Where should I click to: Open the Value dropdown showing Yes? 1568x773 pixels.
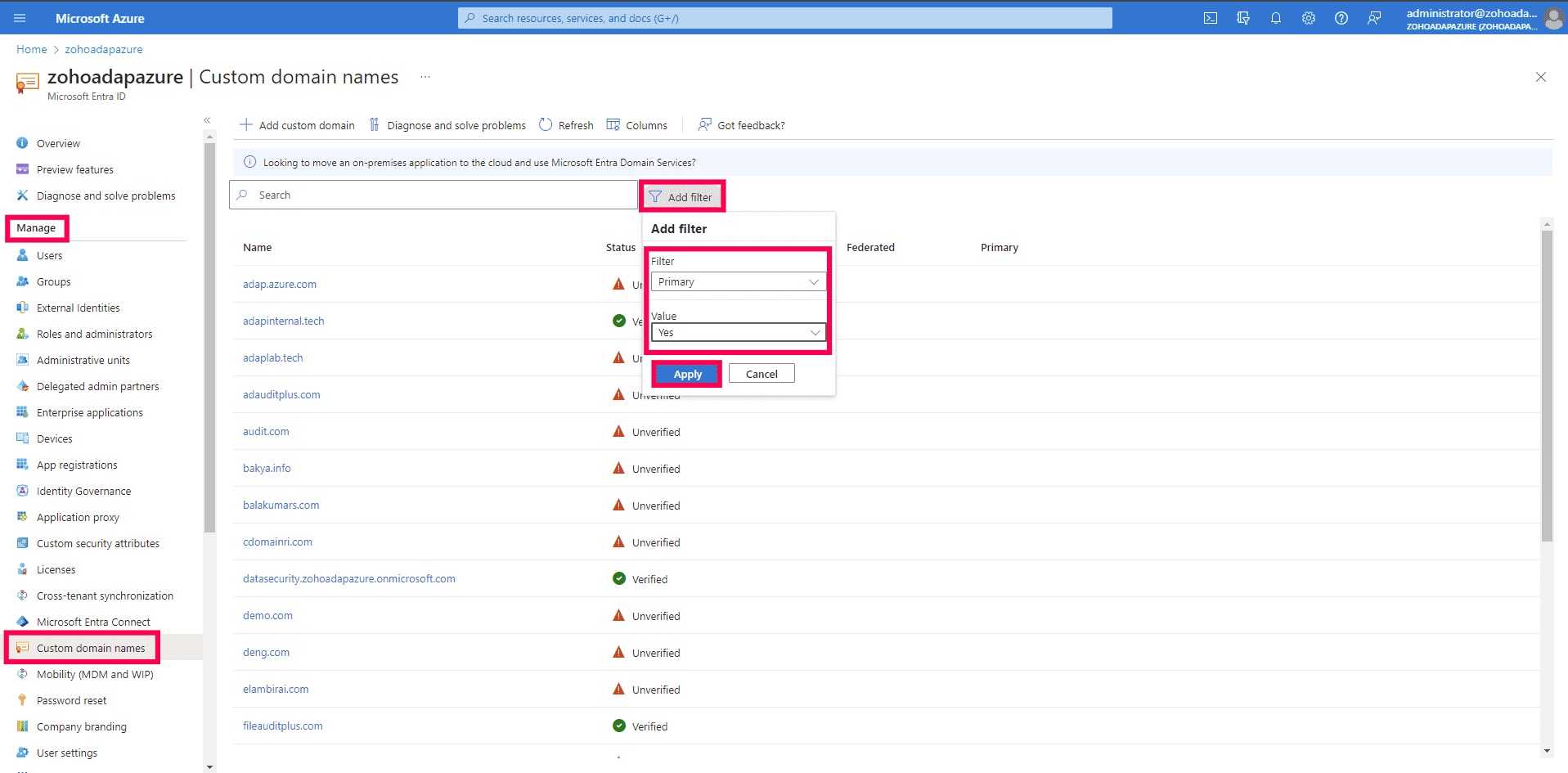738,333
